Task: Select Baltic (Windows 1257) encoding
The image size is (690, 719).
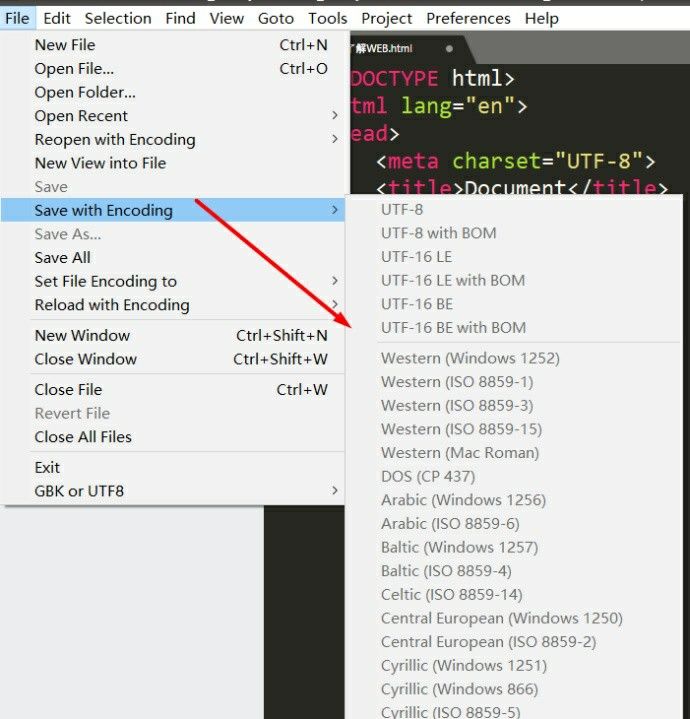Action: [513, 548]
